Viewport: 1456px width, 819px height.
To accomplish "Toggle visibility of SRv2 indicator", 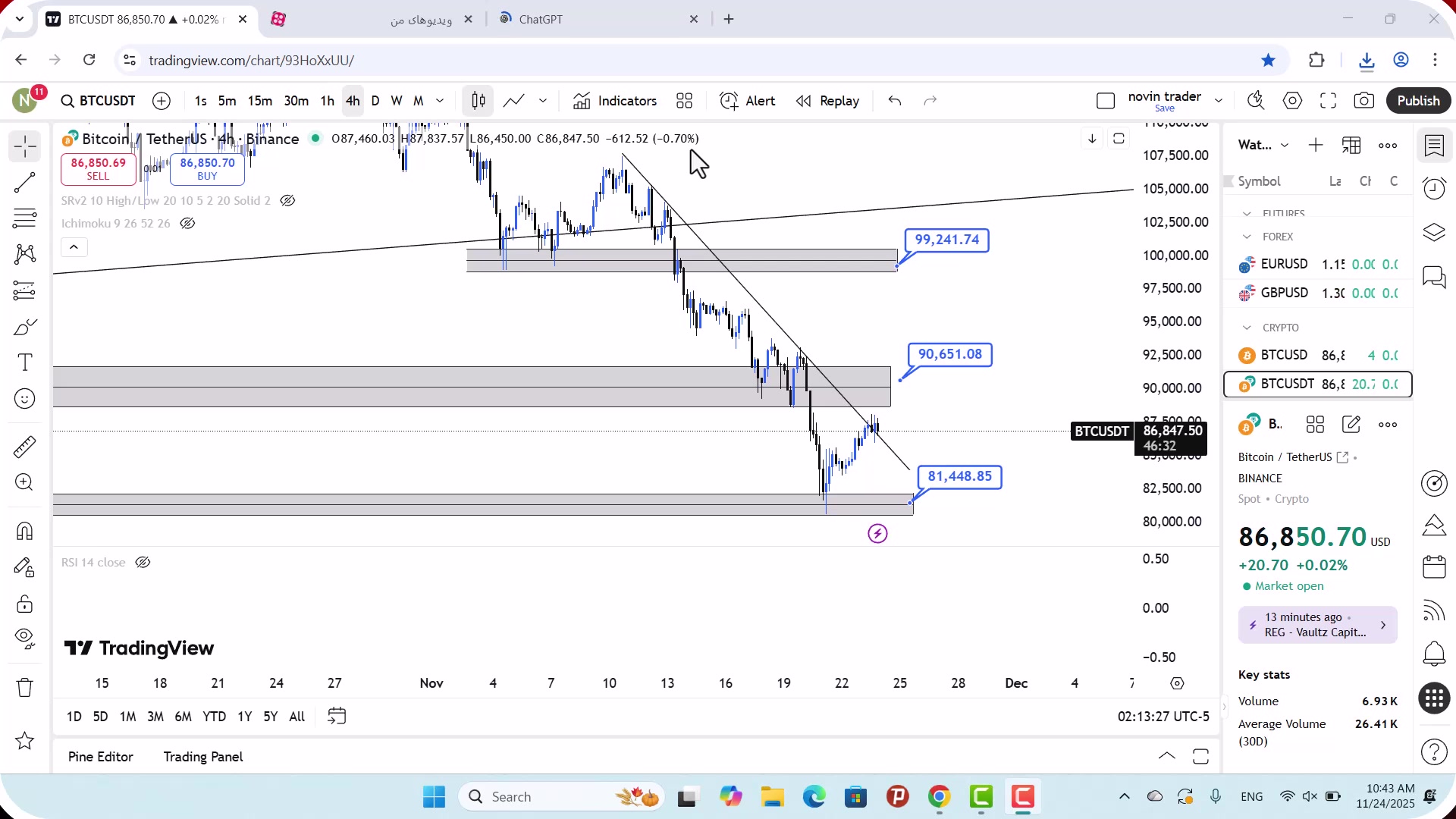I will tap(287, 201).
